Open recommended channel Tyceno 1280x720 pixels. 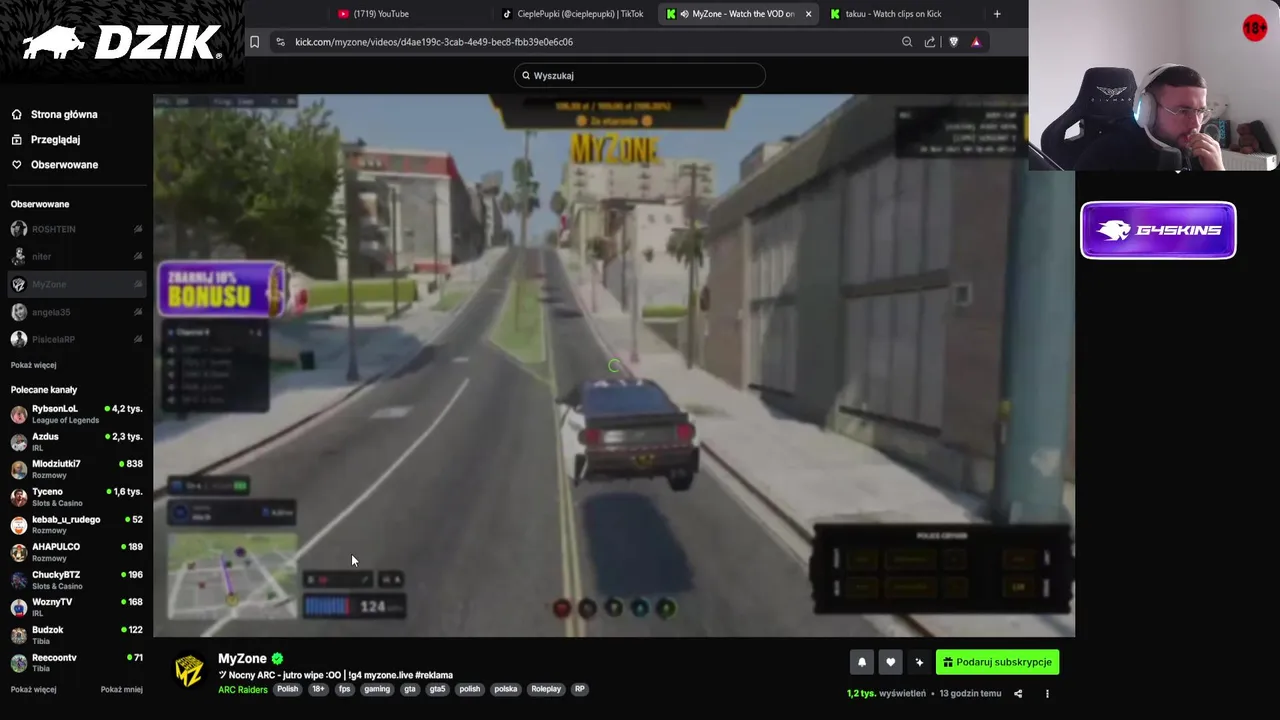point(77,497)
